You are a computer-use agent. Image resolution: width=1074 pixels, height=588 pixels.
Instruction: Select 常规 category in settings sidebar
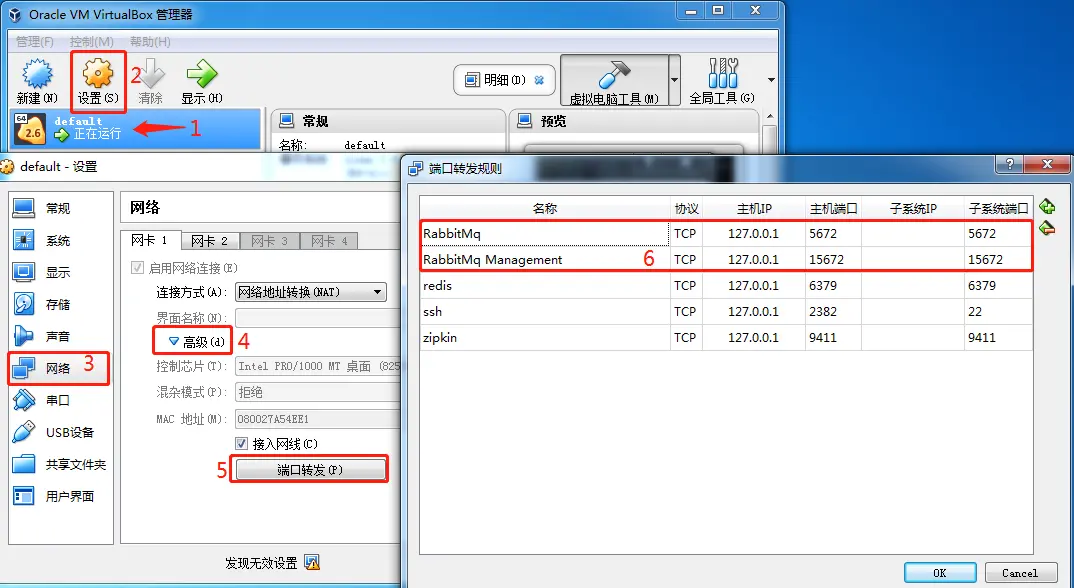pos(60,208)
